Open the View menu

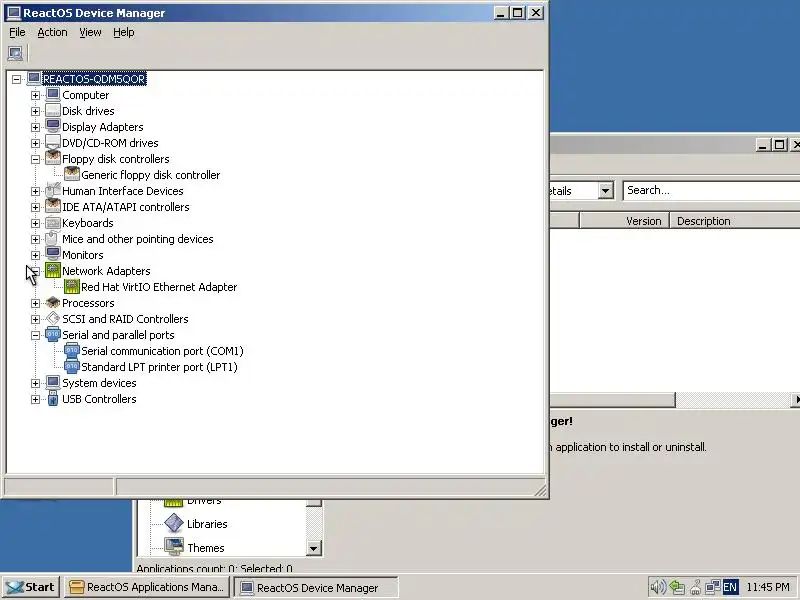[90, 32]
